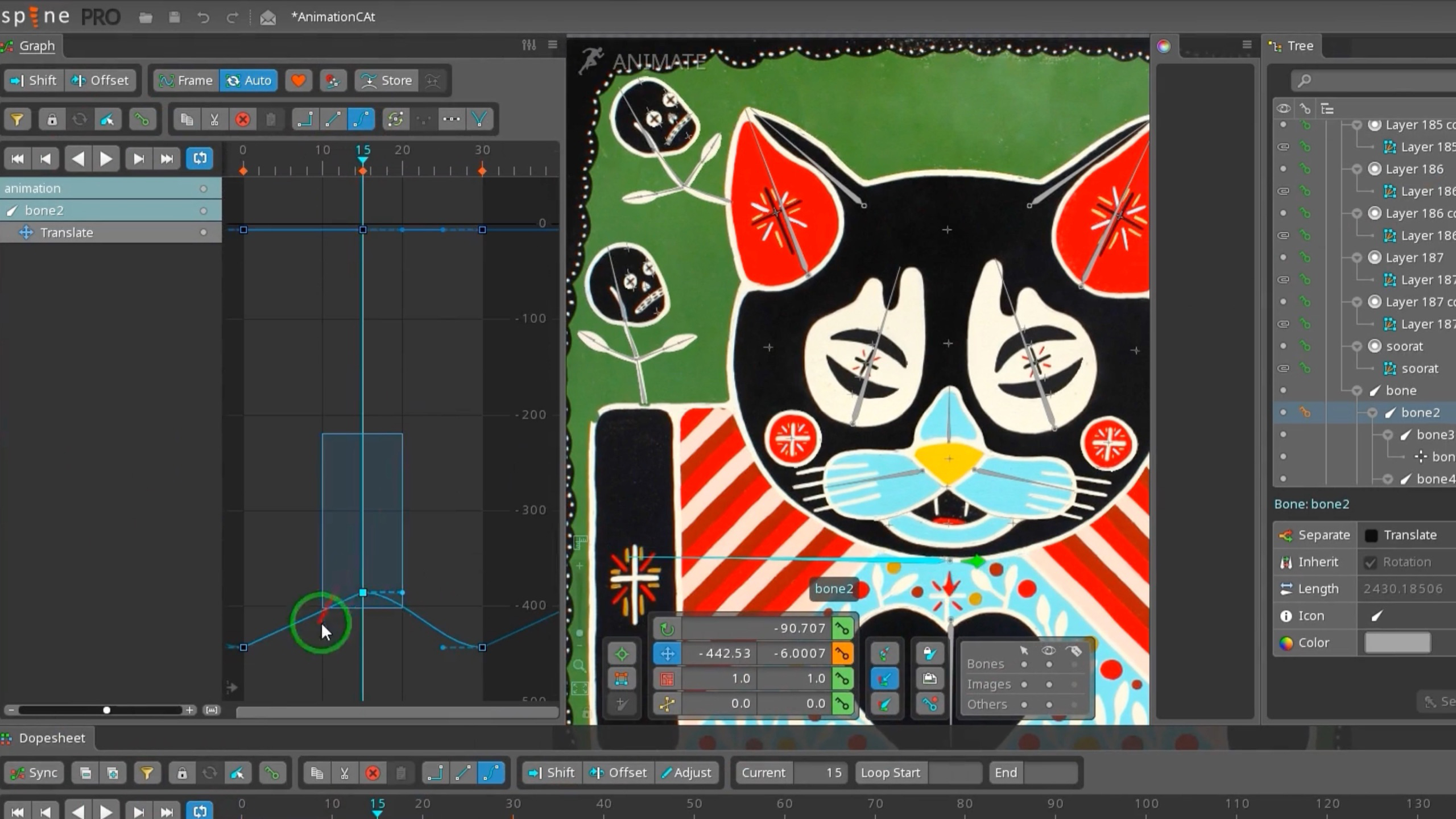Select the bone2 row in graph list

[x=111, y=210]
